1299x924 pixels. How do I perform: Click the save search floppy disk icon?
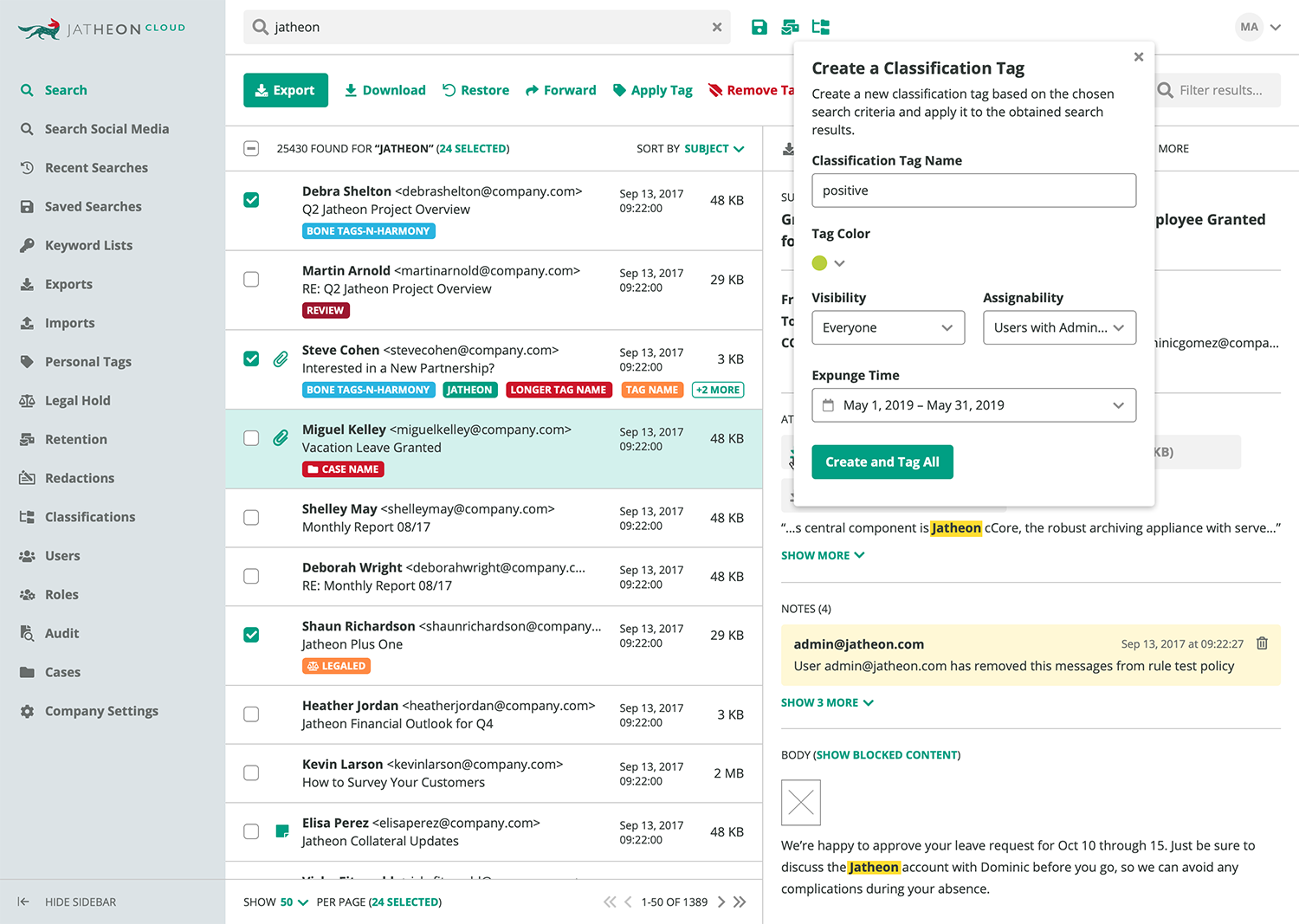759,27
